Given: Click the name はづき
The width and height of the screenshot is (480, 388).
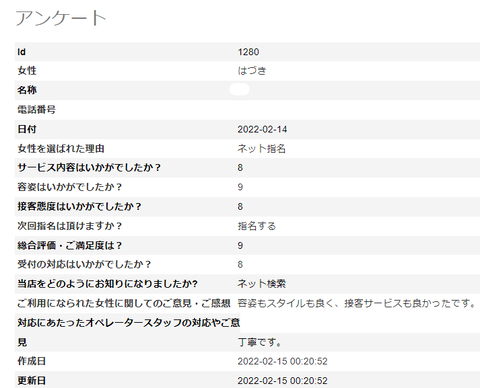Looking at the screenshot, I should click(x=252, y=71).
